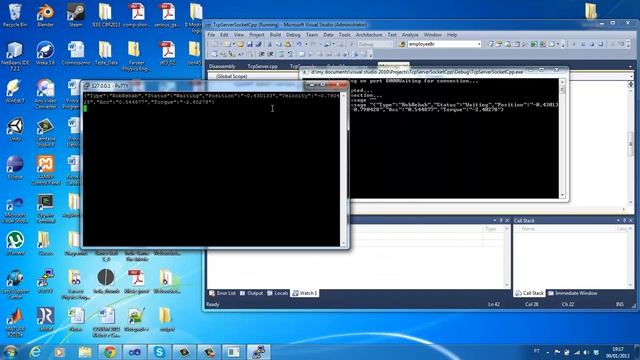Select the uTorrent desktop shortcut

(15, 243)
